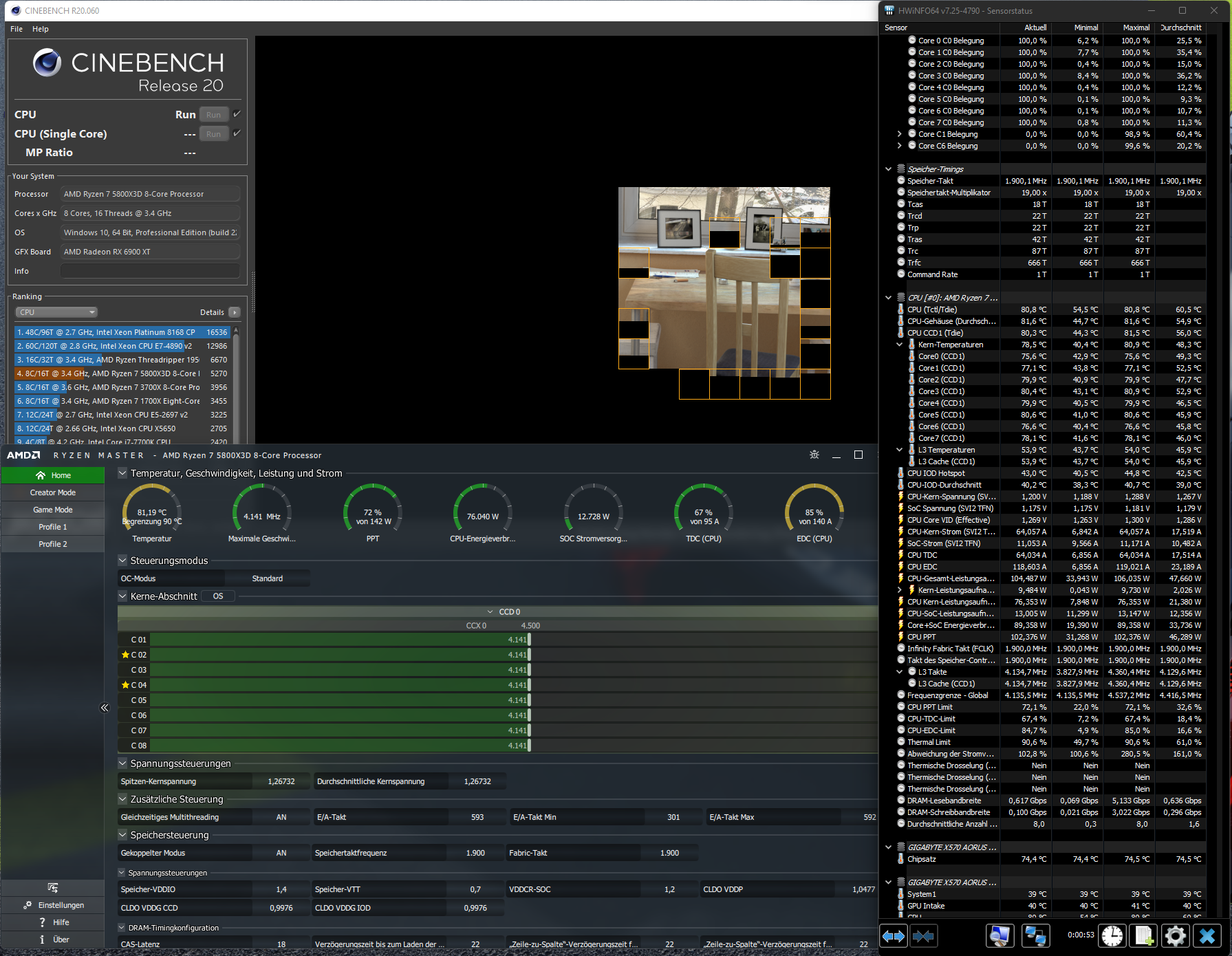Open Über in Ryzen Master sidebar

(x=53, y=939)
